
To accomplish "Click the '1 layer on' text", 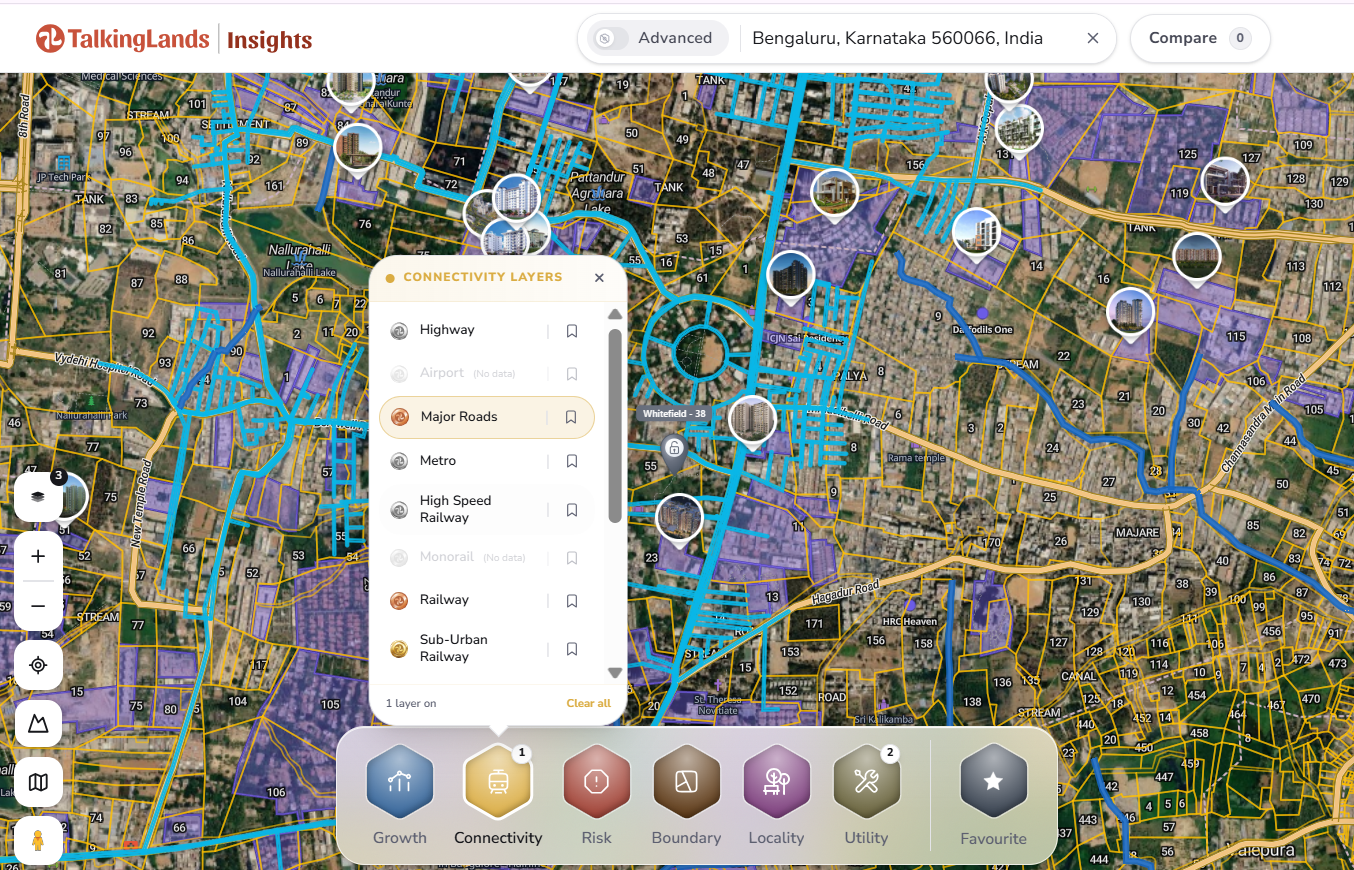I will click(x=411, y=703).
